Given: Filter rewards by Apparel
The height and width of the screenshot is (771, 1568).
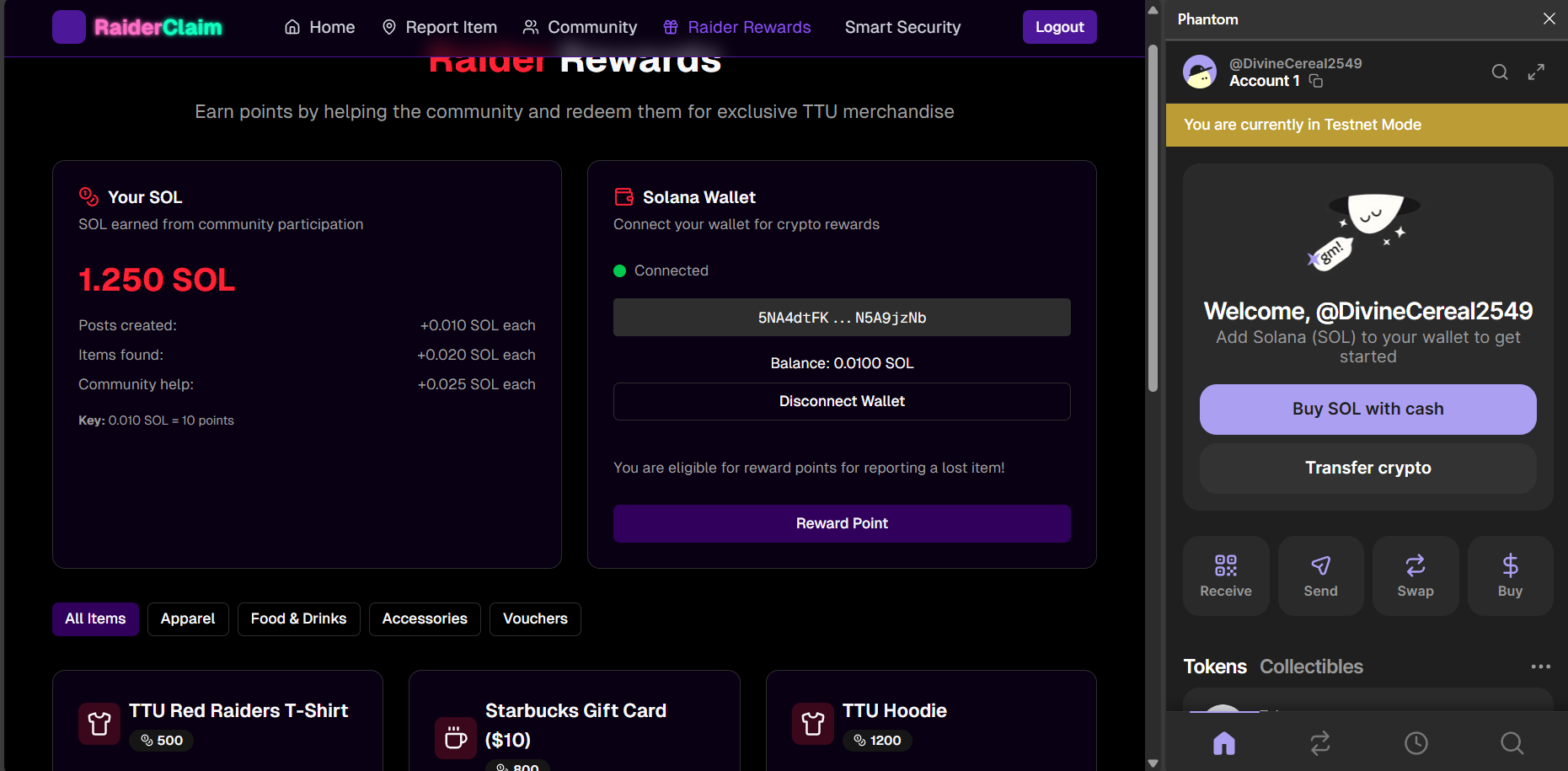Looking at the screenshot, I should 188,619.
